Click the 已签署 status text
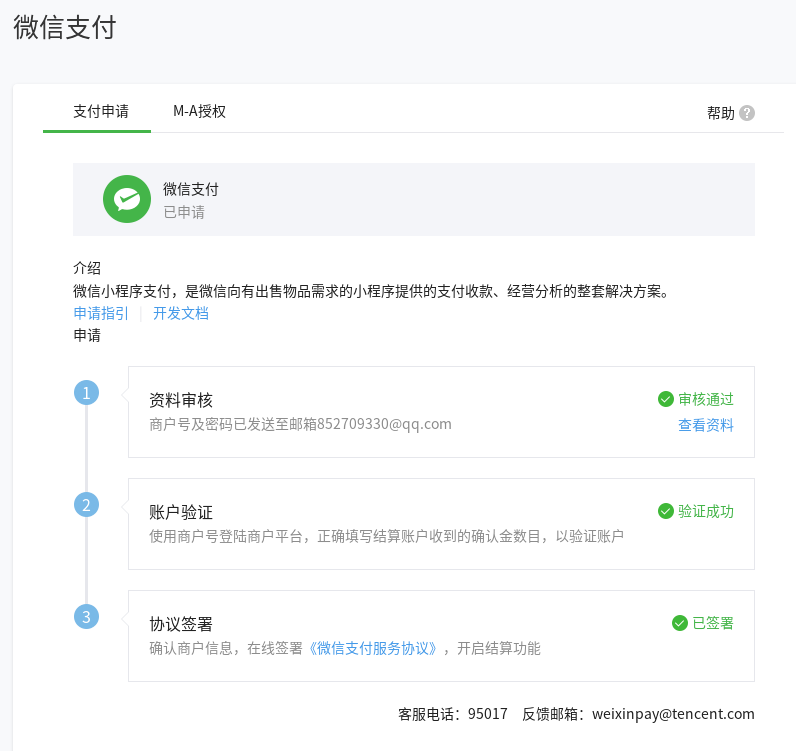 [713, 623]
